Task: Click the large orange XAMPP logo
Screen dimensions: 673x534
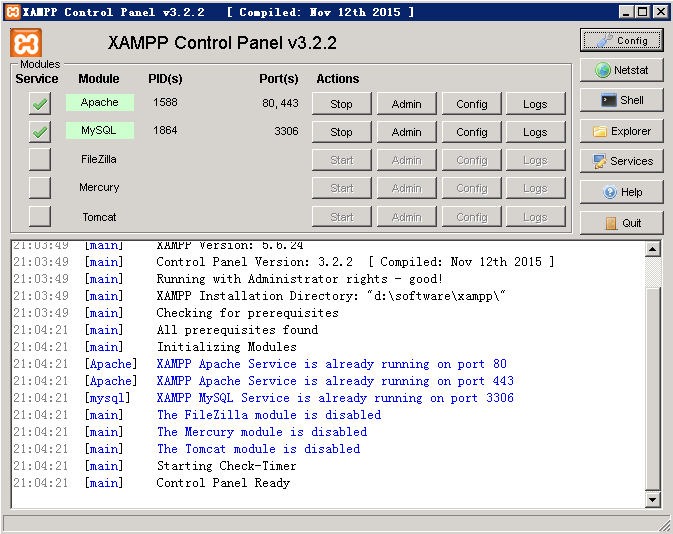Action: (26, 43)
